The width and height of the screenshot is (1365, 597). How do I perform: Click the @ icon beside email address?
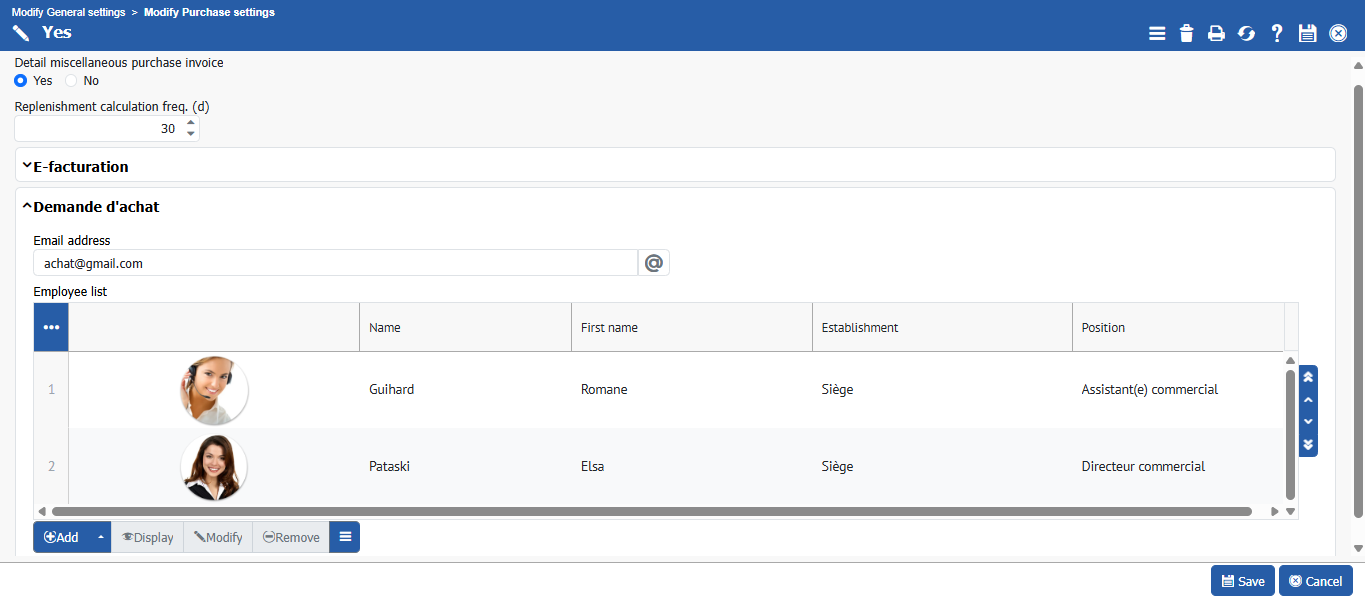[654, 263]
